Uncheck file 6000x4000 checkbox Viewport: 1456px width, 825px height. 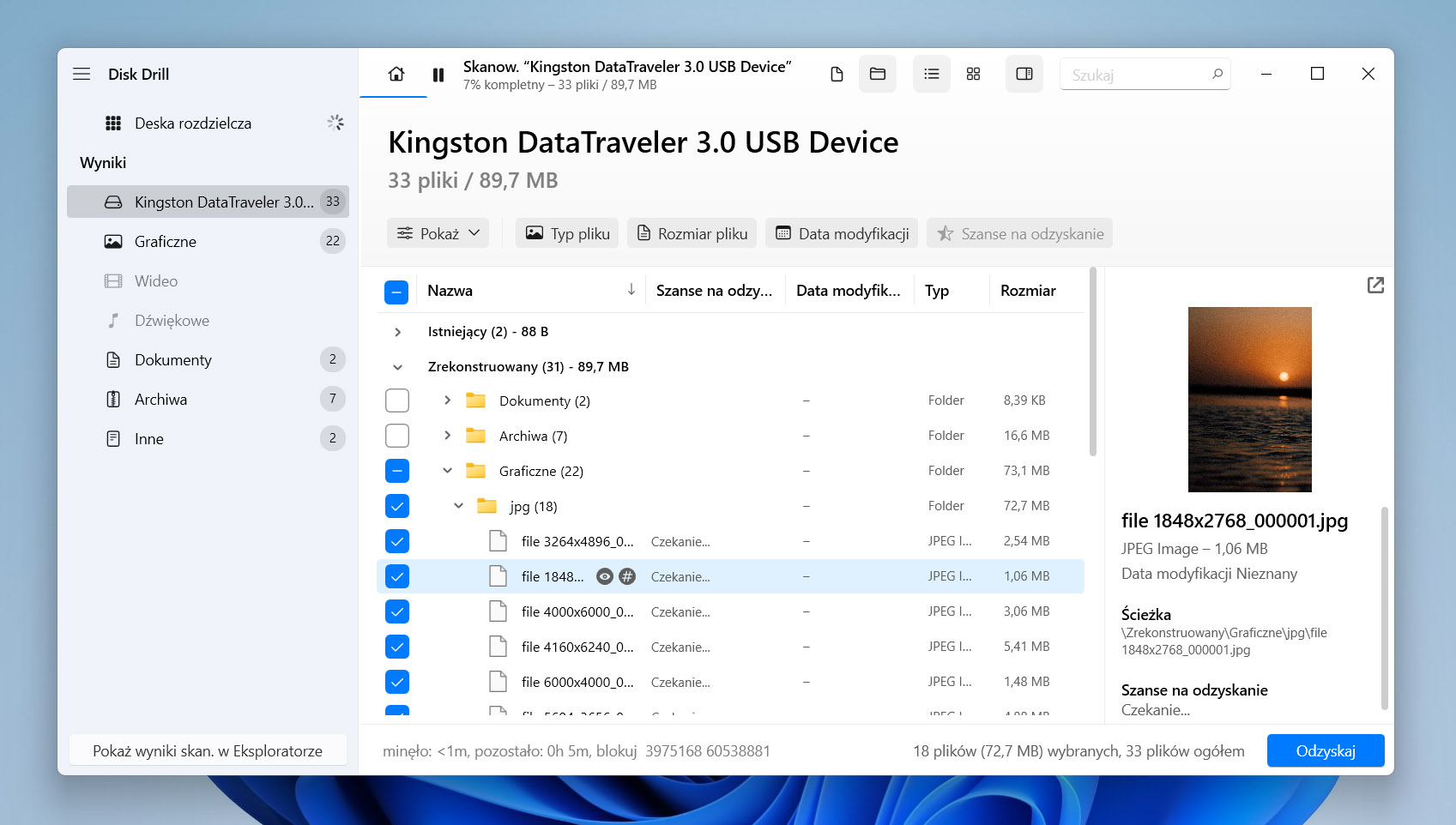pos(397,682)
